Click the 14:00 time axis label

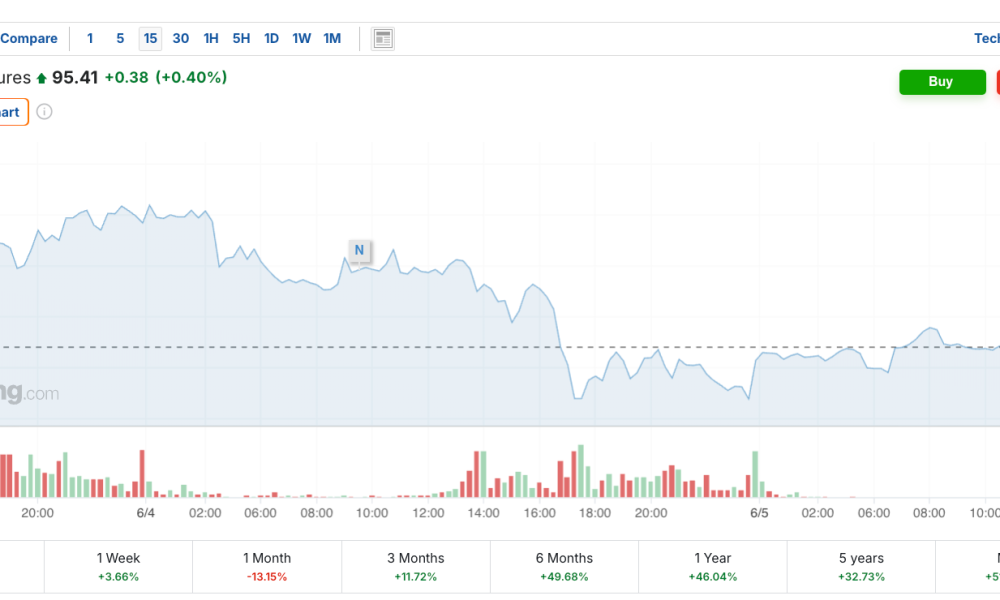click(483, 513)
